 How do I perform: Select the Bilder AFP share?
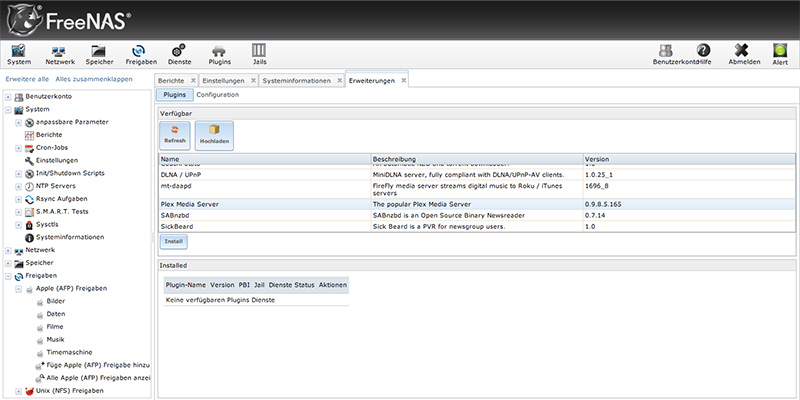pos(56,301)
